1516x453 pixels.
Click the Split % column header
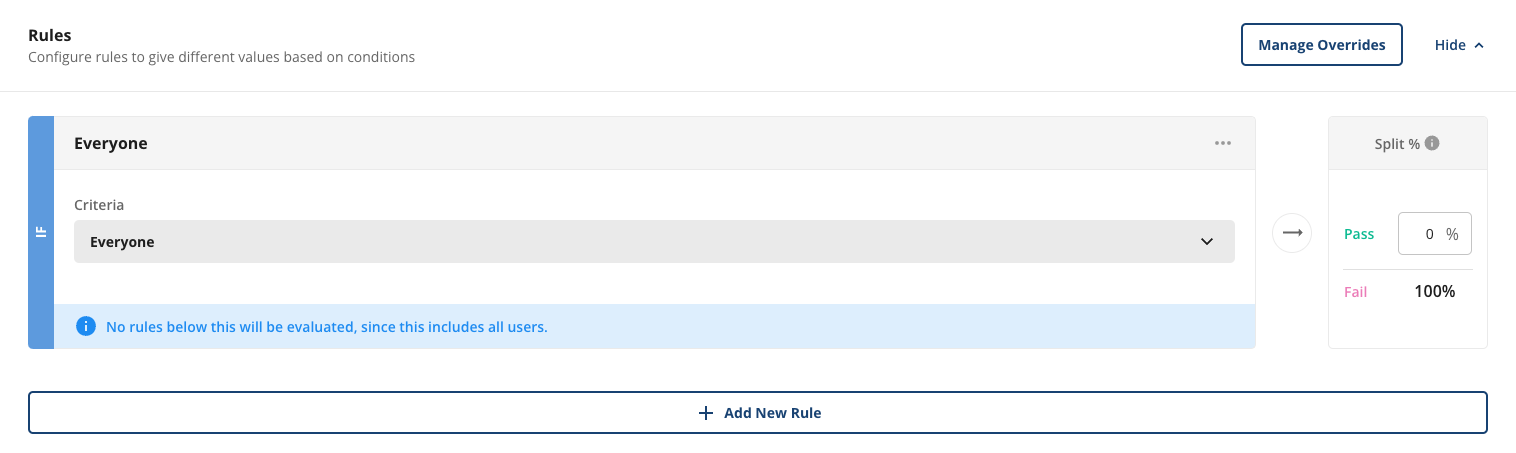[1397, 143]
